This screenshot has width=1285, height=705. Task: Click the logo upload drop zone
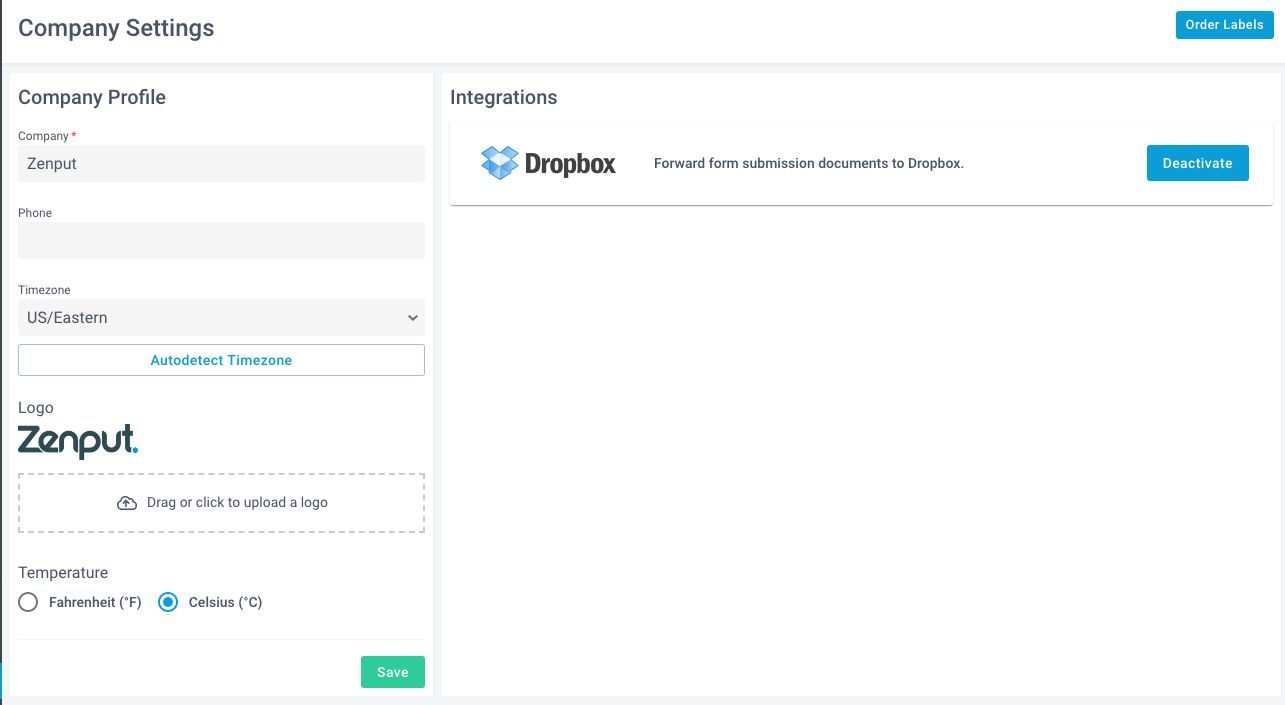[221, 503]
